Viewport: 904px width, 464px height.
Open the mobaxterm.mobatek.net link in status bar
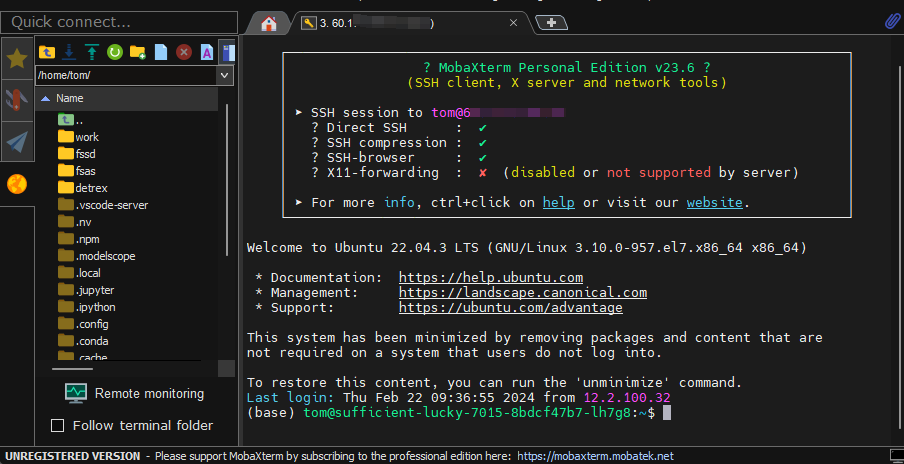pyautogui.click(x=595, y=456)
